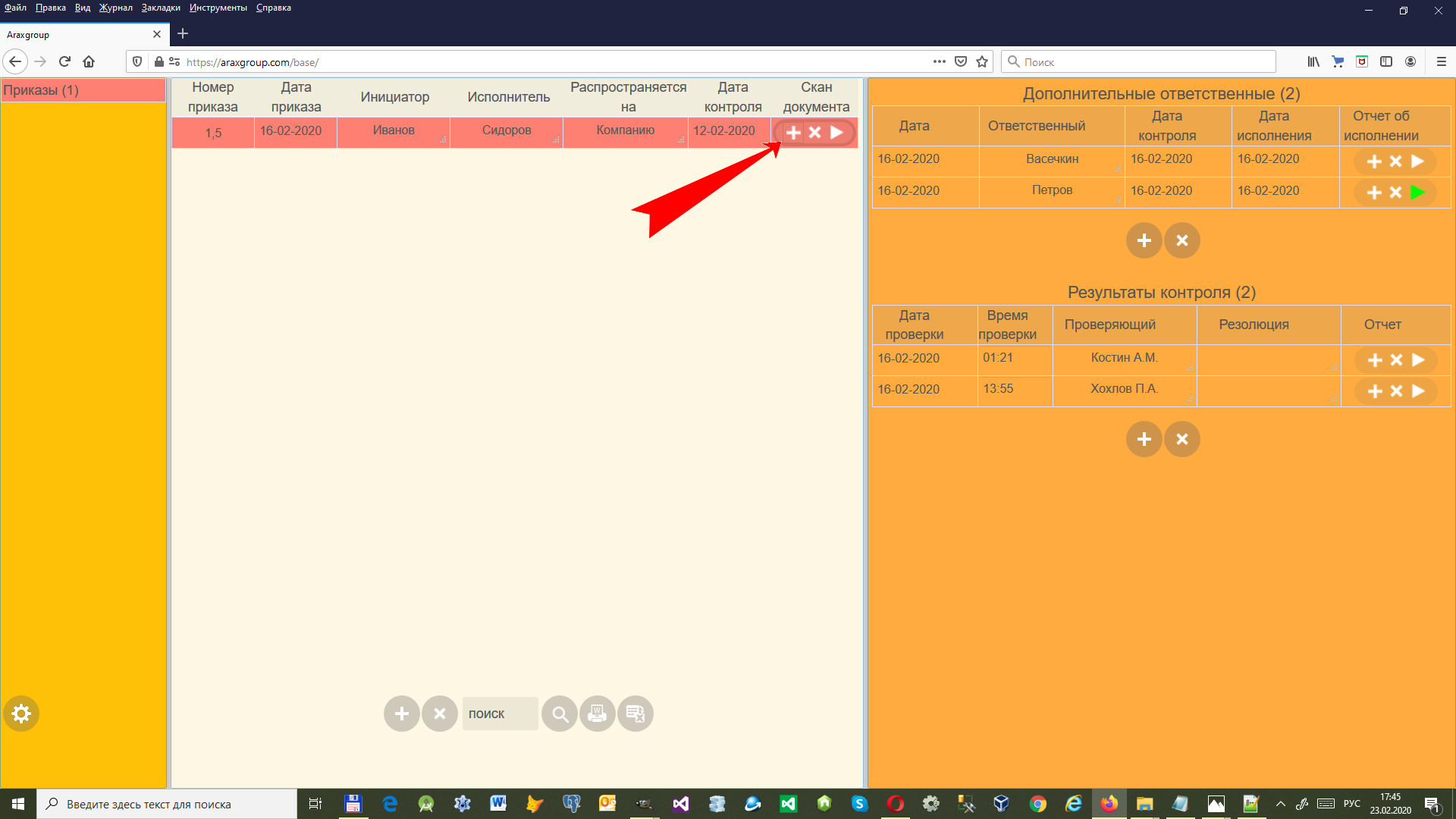Open the Инструменты menu
The image size is (1456, 819).
click(218, 8)
